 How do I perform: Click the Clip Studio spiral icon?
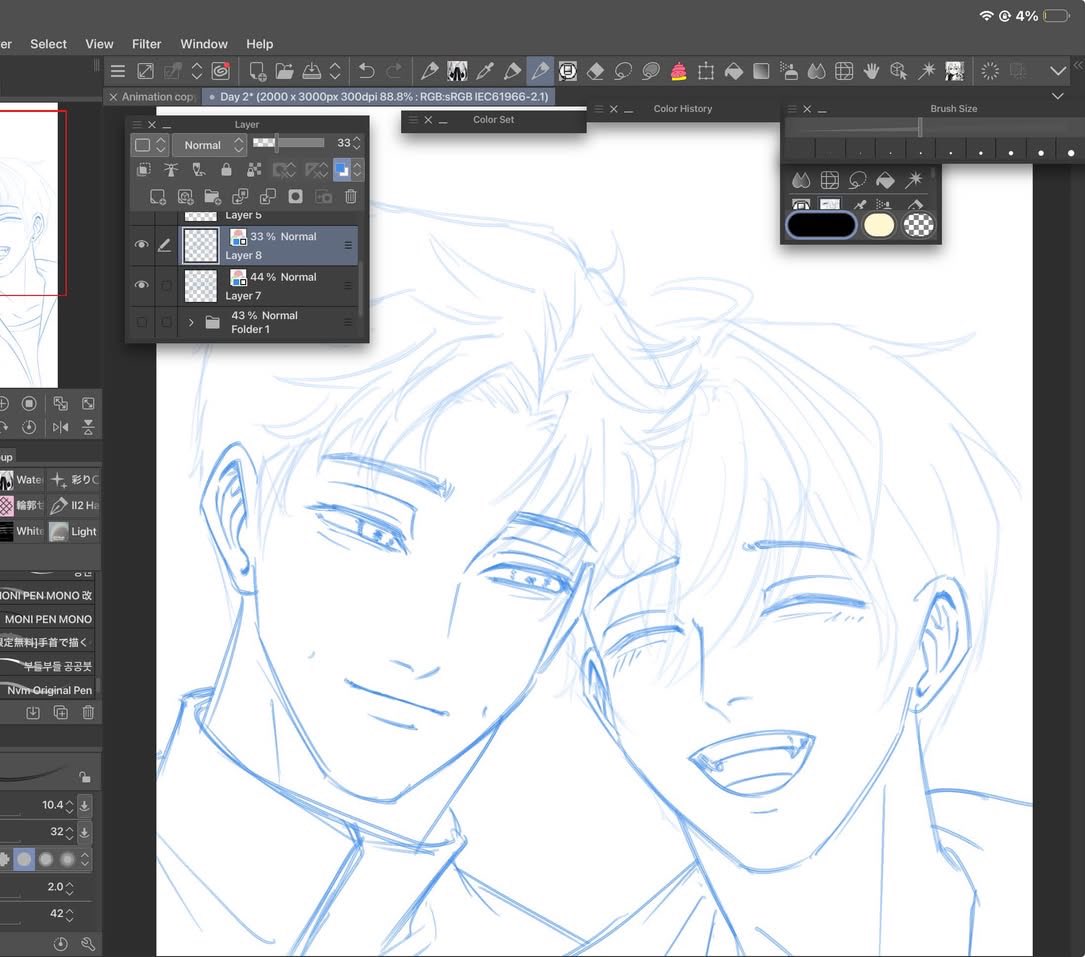click(221, 71)
